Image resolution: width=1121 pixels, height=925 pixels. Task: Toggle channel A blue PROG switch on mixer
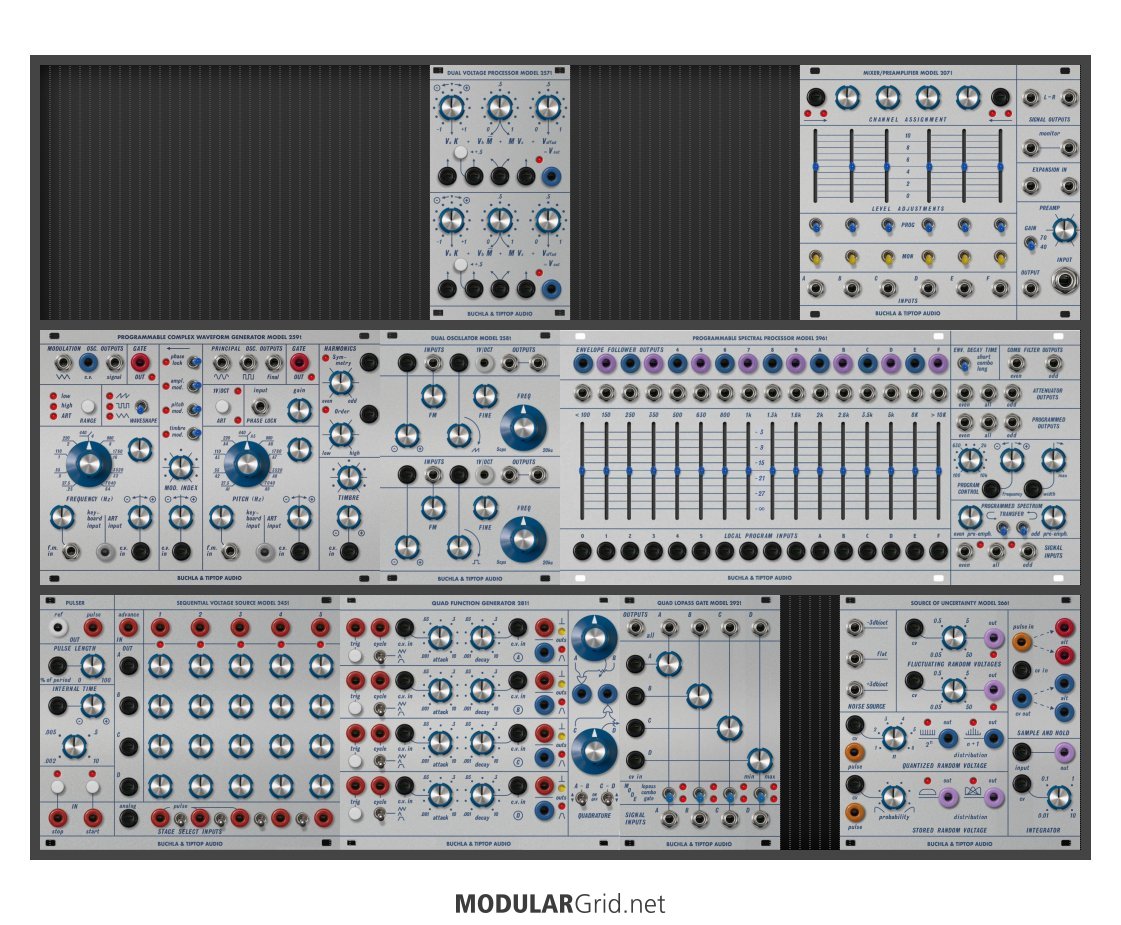816,227
